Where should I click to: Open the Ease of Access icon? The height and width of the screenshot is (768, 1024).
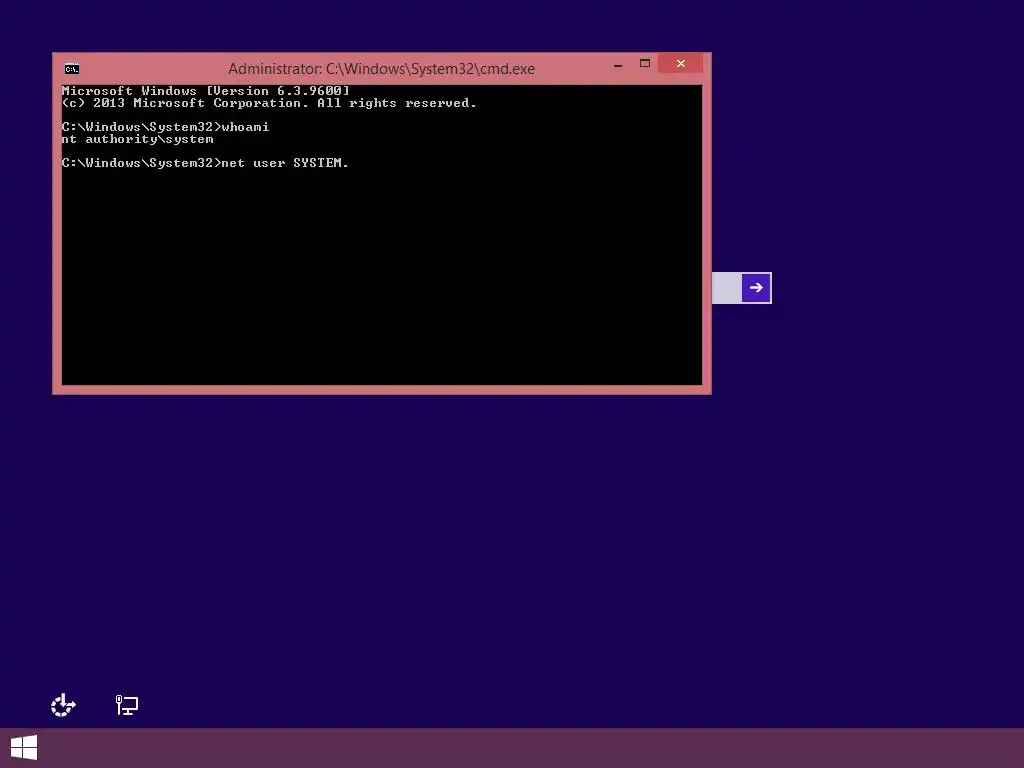click(x=63, y=705)
